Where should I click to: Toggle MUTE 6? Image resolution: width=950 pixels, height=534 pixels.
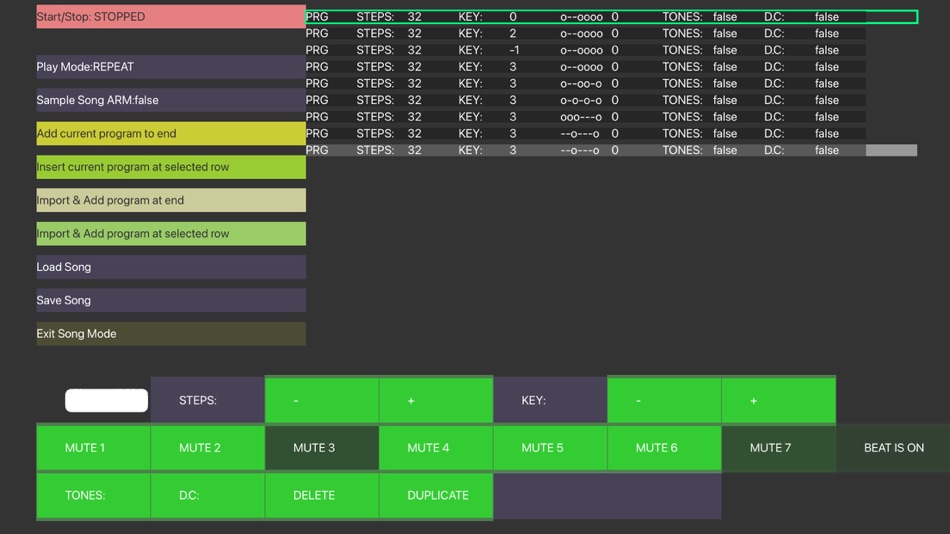pos(664,447)
